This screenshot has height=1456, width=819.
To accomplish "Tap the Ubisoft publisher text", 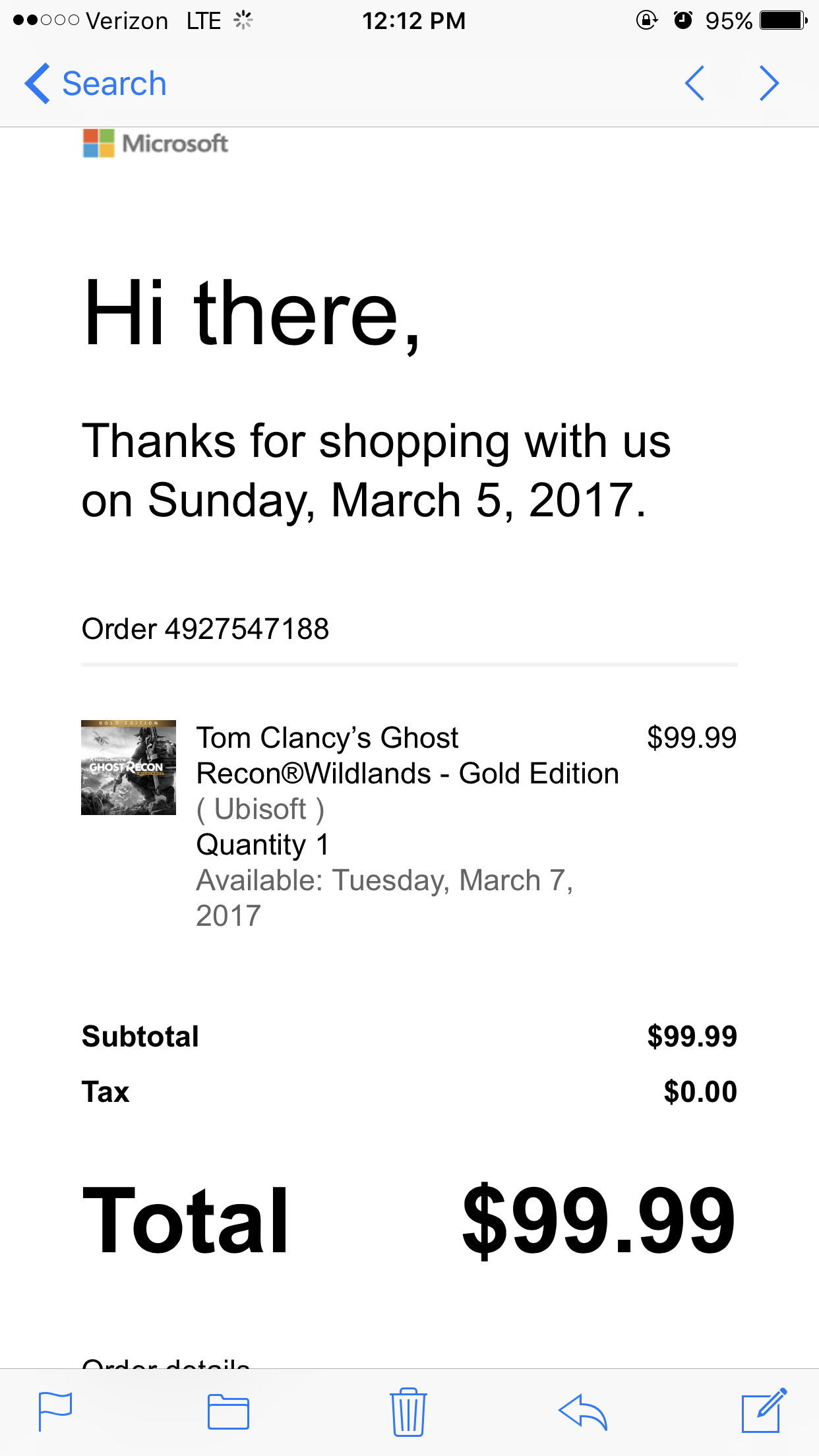I will tap(260, 810).
